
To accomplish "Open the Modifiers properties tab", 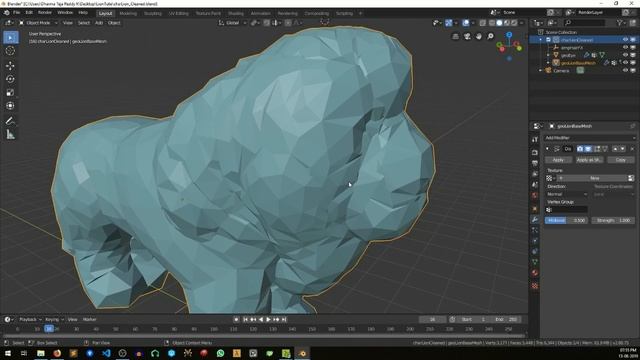I will [535, 220].
